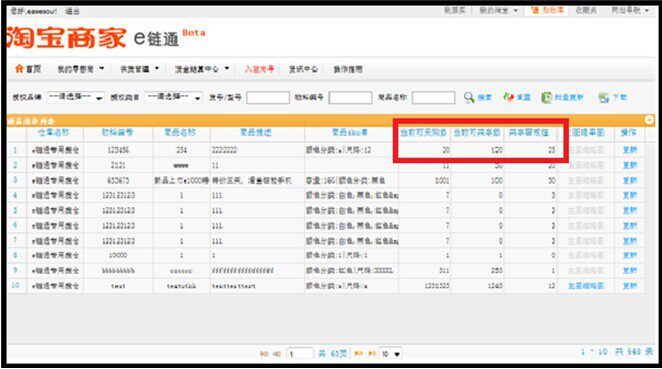662x369 pixels.
Task: Click the 退出 logout link
Action: pyautogui.click(x=72, y=11)
